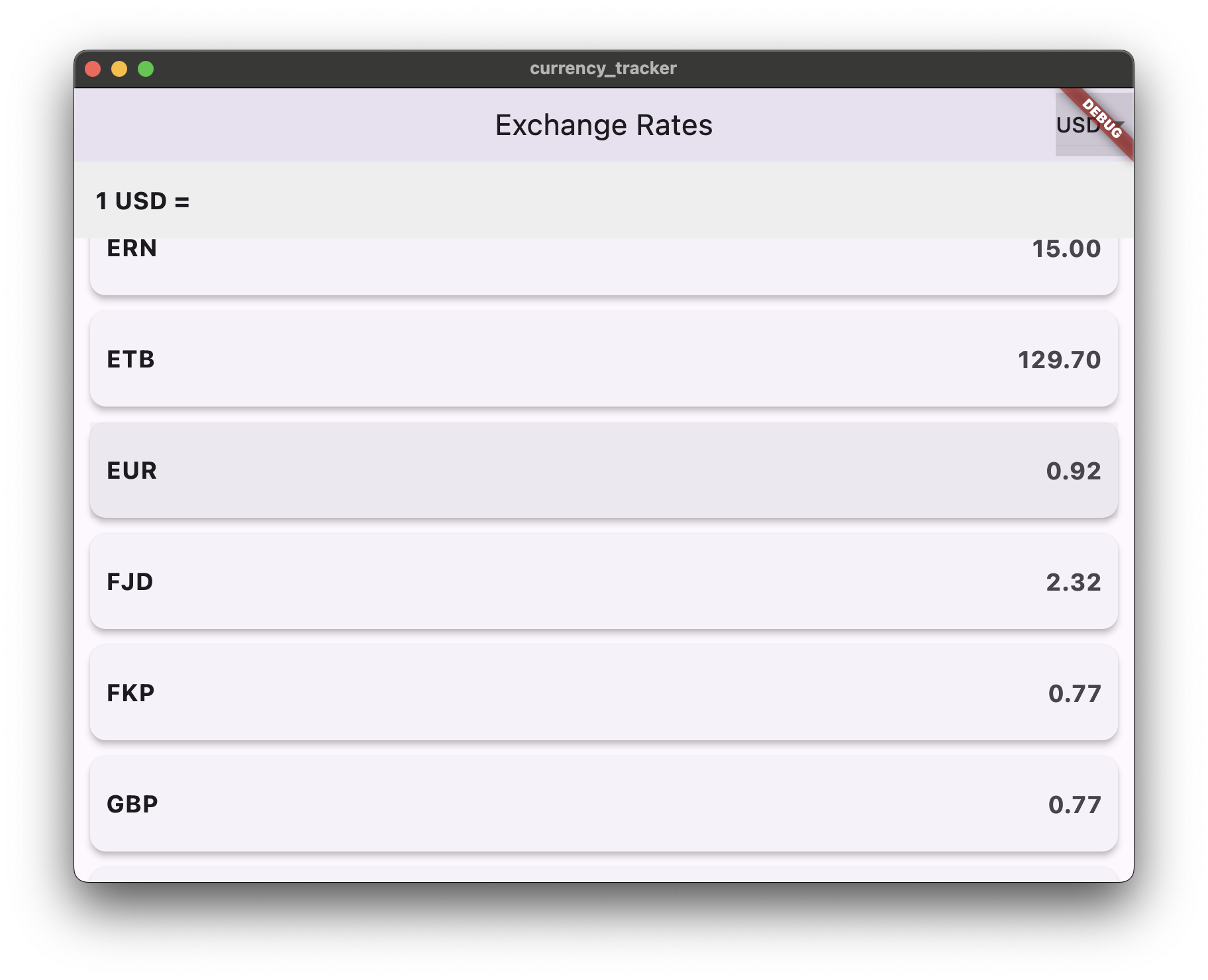Click the 2.32 rate value
Screen dimensions: 1208x980
tap(1073, 582)
